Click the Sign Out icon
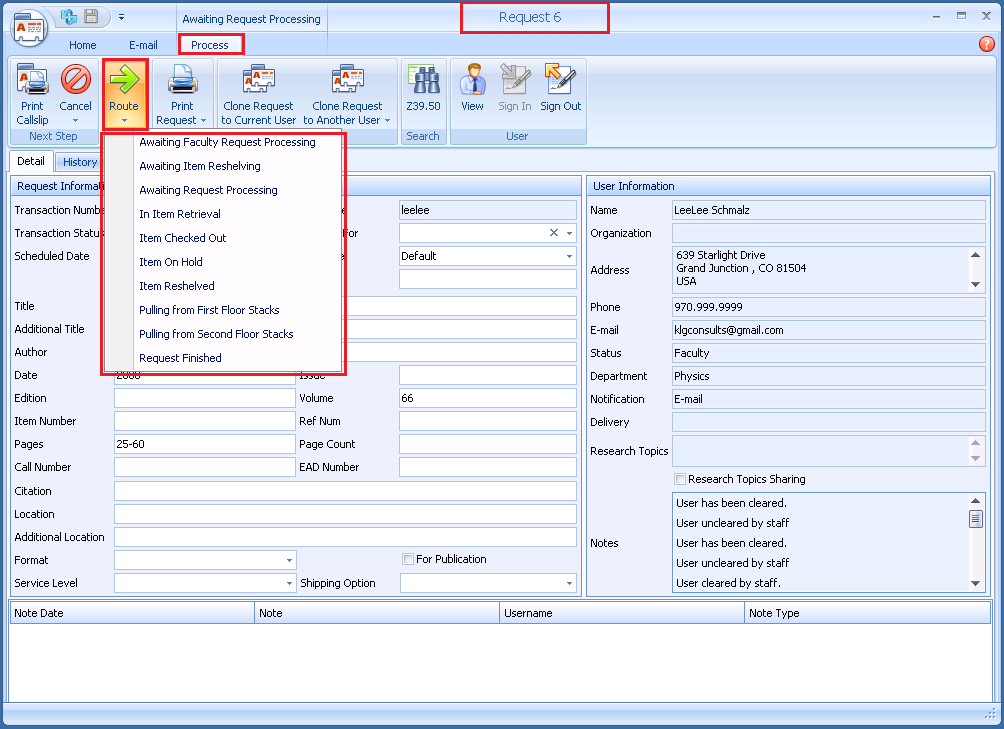1004x729 pixels. [x=560, y=90]
